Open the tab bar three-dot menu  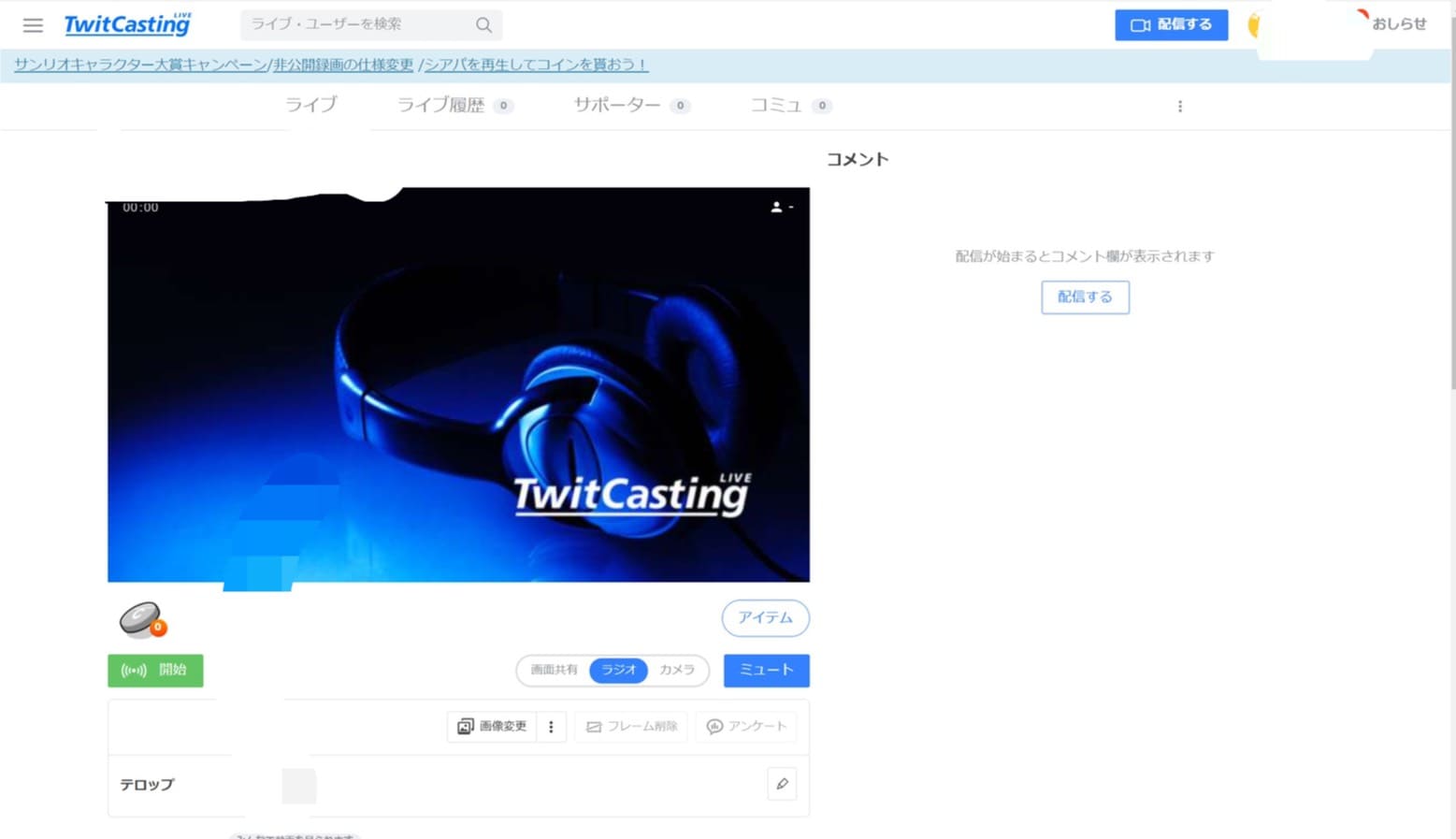pos(1180,106)
